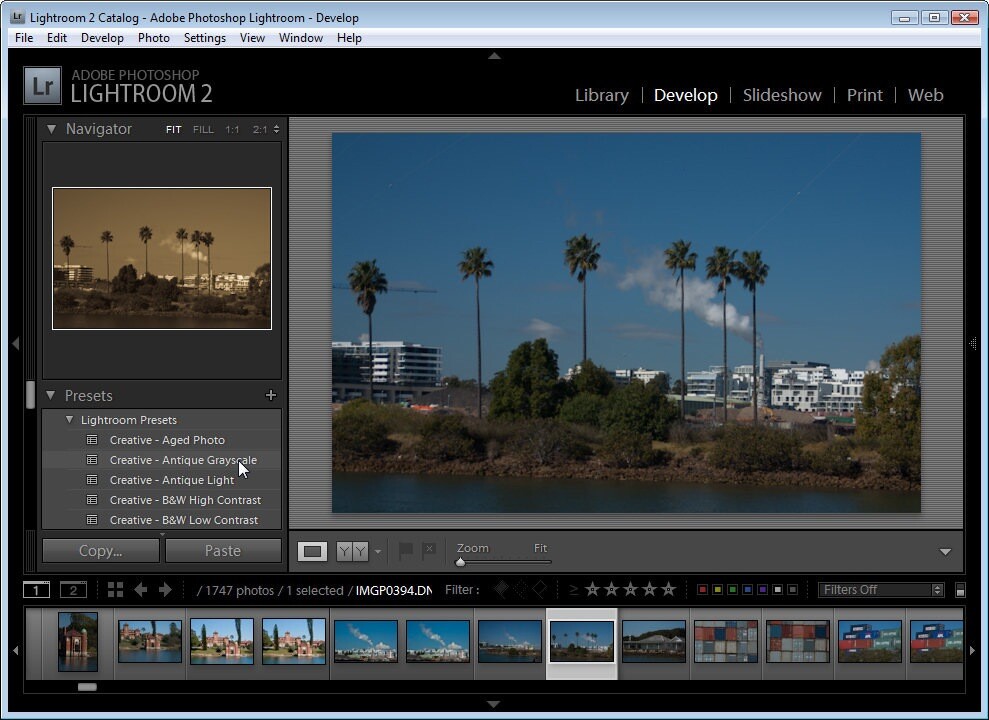Screen dimensions: 989x720
Task: Click the Paste button
Action: pyautogui.click(x=223, y=550)
